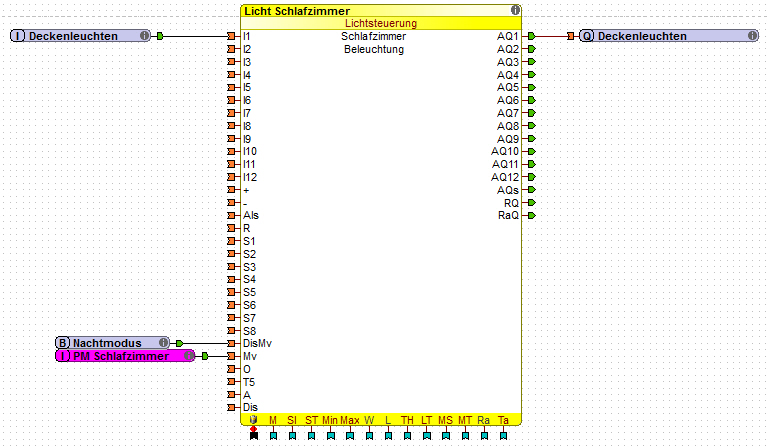Select the A input connector
767x447 pixels.
231,395
